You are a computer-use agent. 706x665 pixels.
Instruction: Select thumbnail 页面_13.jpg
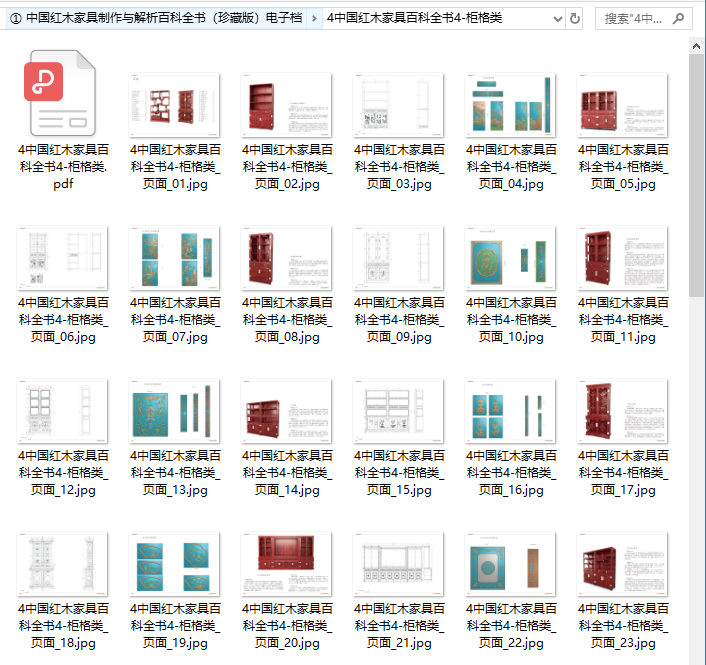174,412
